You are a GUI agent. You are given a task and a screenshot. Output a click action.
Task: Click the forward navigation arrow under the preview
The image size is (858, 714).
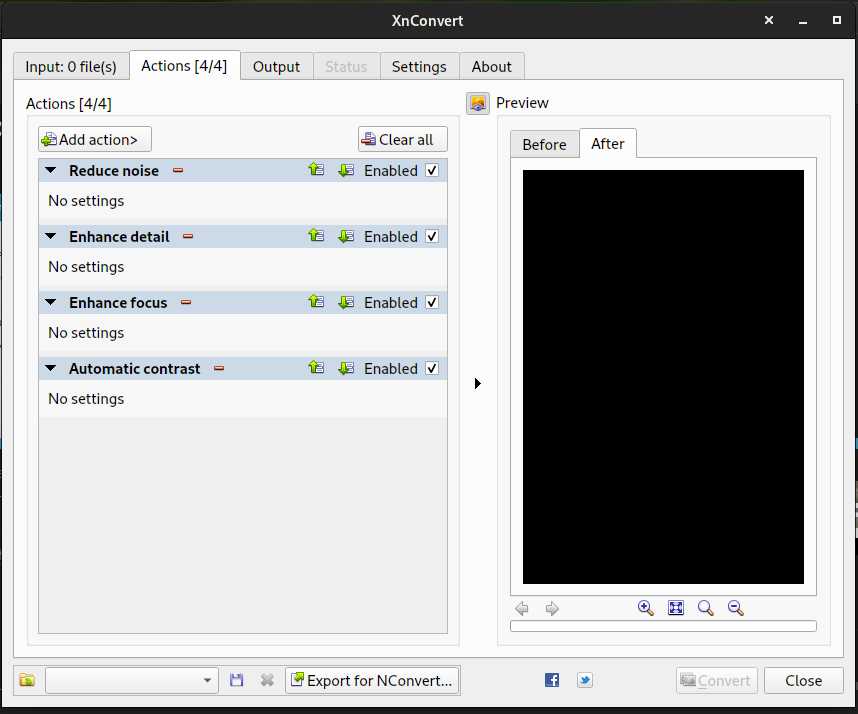(552, 608)
